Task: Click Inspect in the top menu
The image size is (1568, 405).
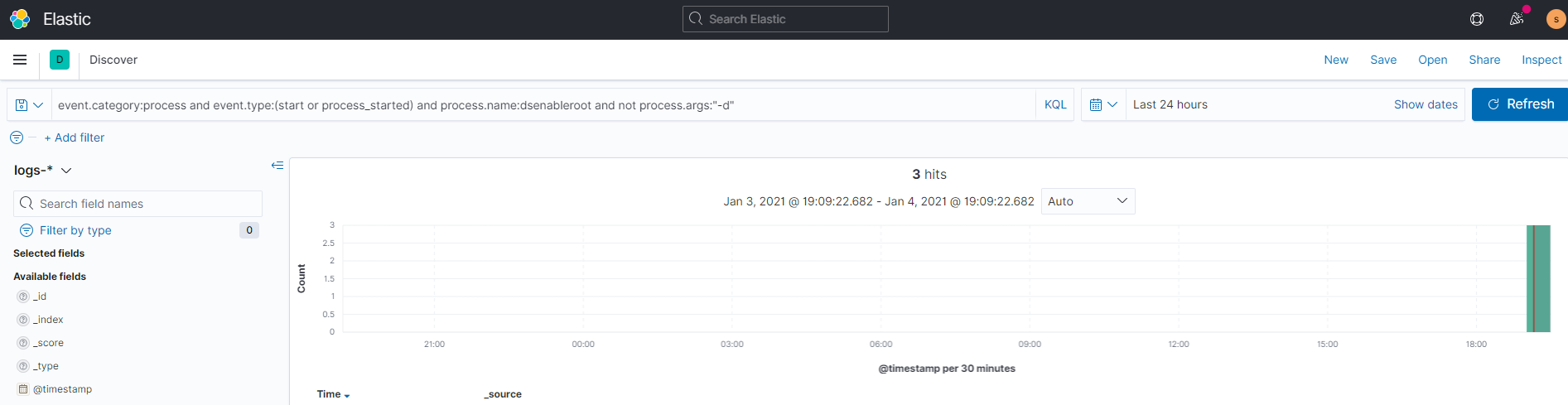Action: 1541,60
